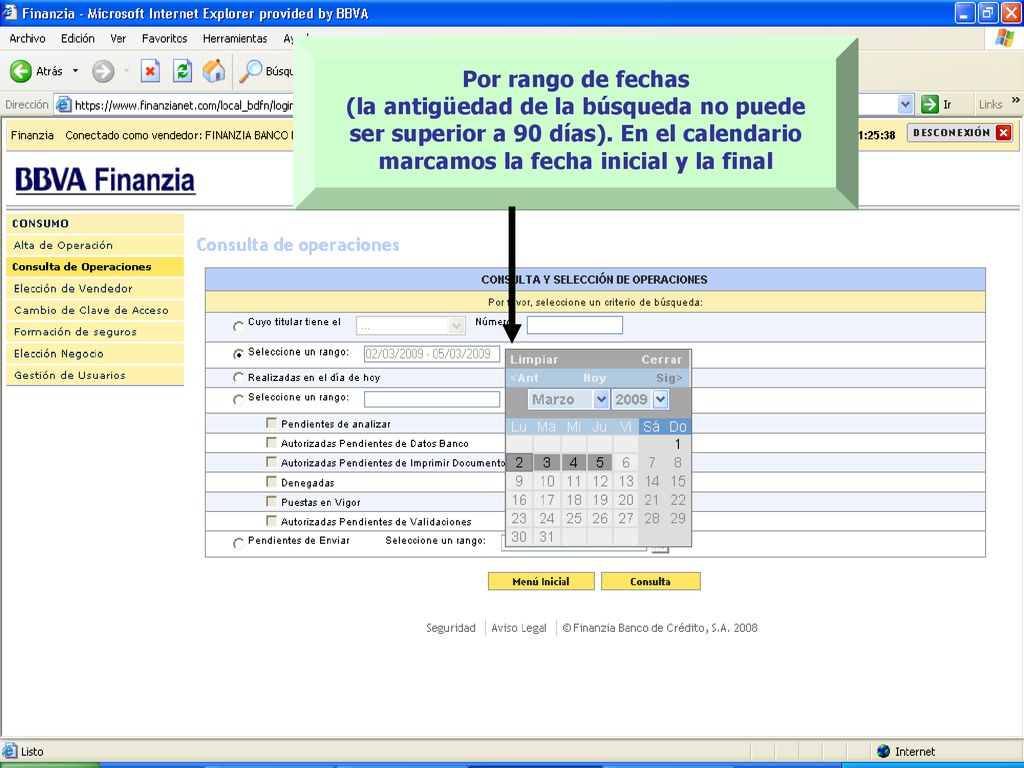The width and height of the screenshot is (1024, 768).
Task: Click date range field 02/03/2009 - 05/03/2009
Action: (432, 354)
